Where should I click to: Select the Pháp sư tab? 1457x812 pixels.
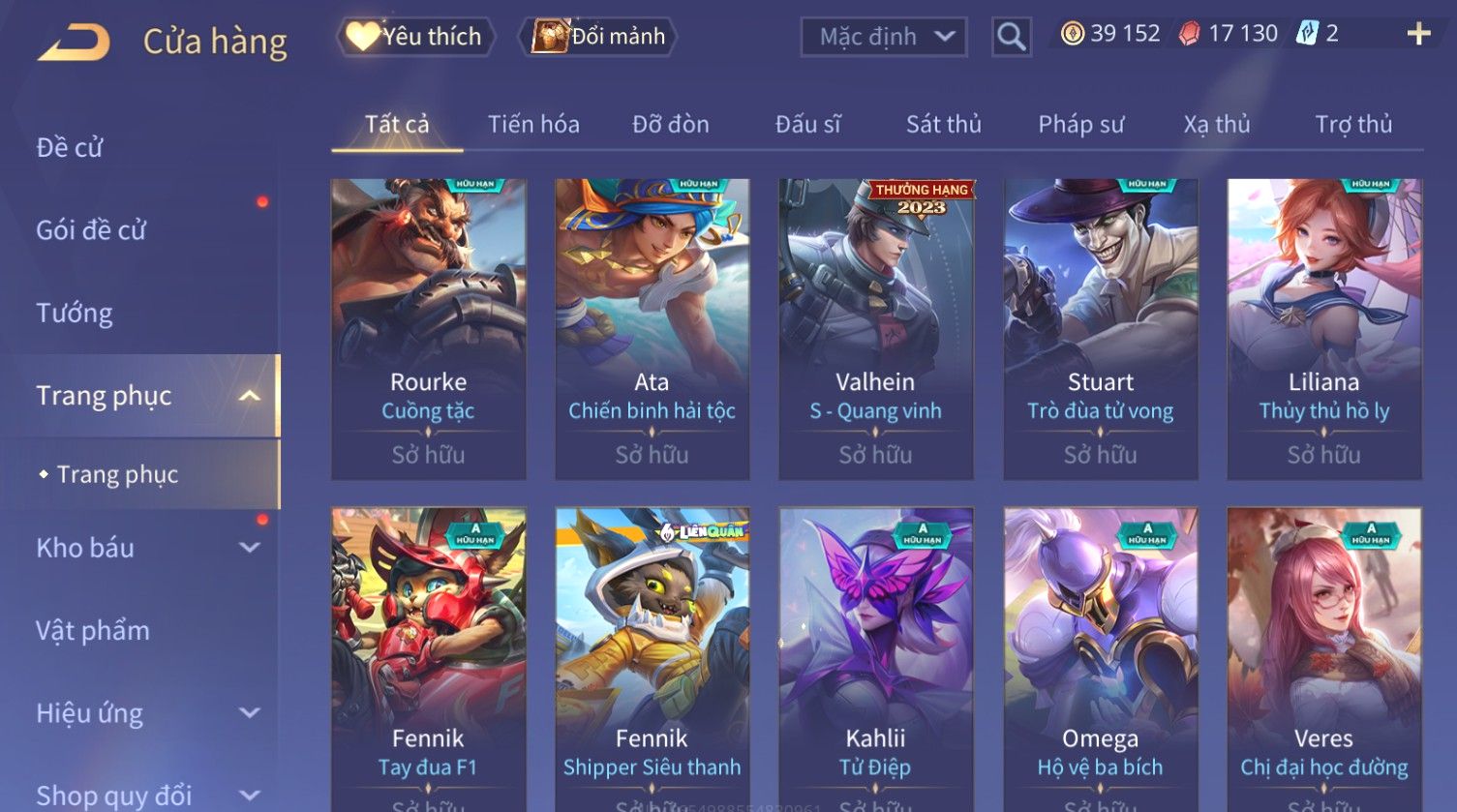click(x=1081, y=124)
